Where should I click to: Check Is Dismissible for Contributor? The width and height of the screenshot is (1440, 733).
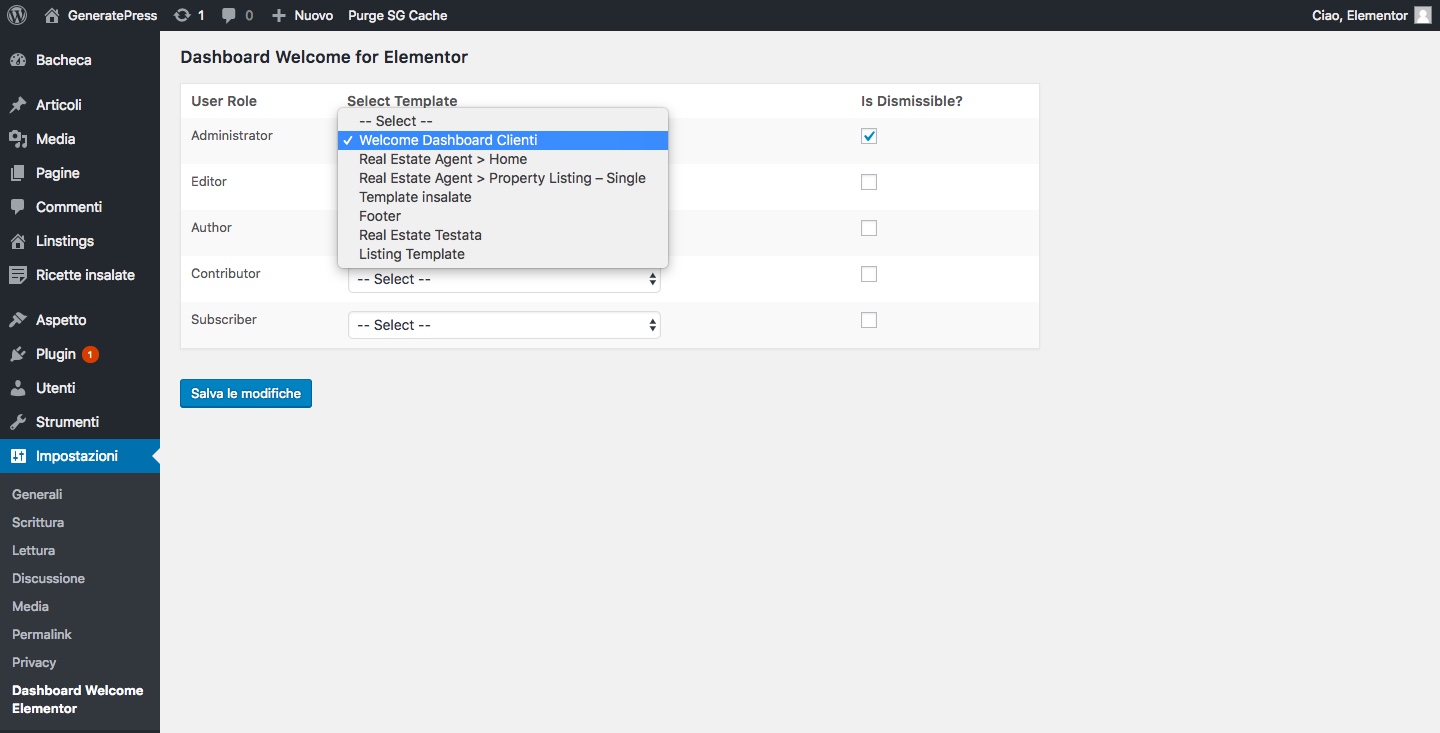[x=869, y=274]
